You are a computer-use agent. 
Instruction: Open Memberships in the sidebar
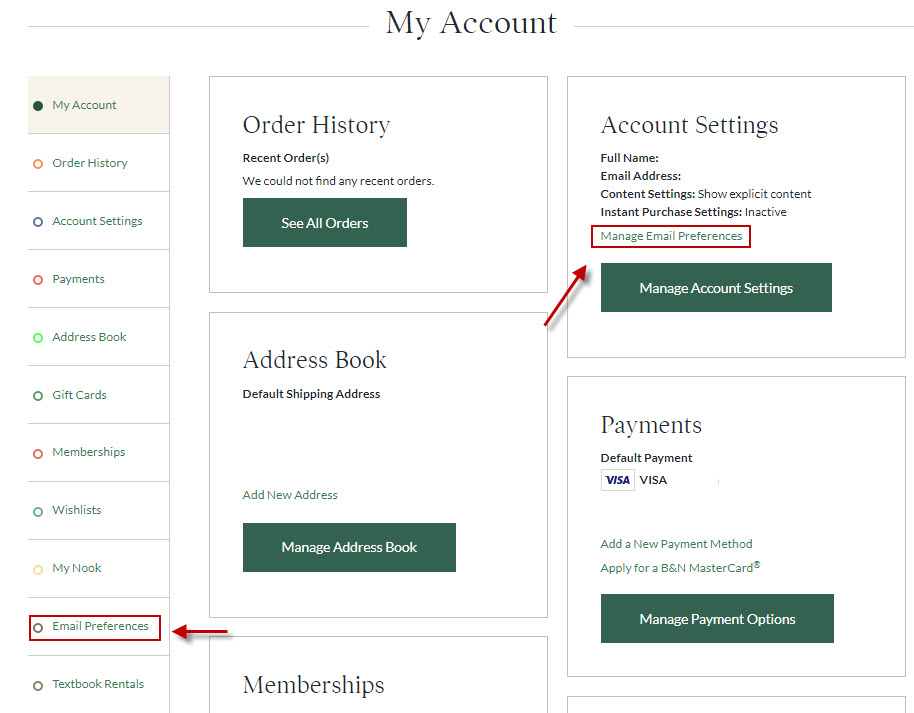(89, 452)
